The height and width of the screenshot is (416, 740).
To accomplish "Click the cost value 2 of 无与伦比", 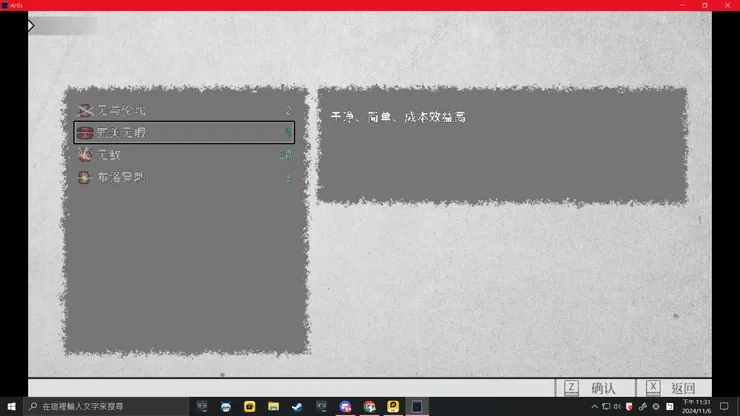I will [288, 110].
